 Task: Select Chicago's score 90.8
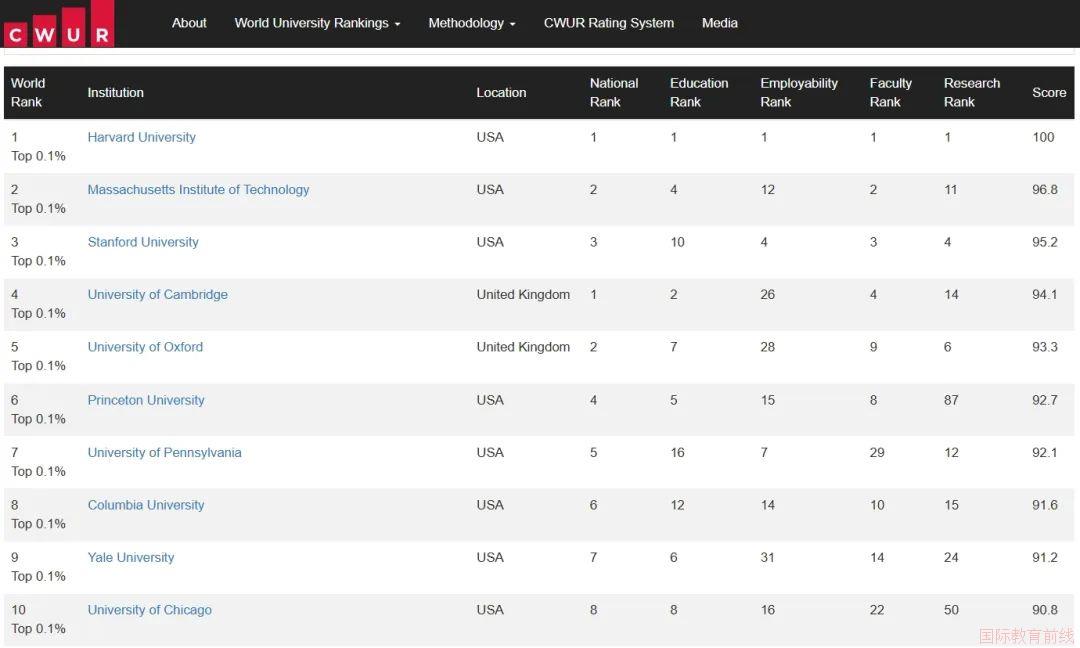(1044, 609)
